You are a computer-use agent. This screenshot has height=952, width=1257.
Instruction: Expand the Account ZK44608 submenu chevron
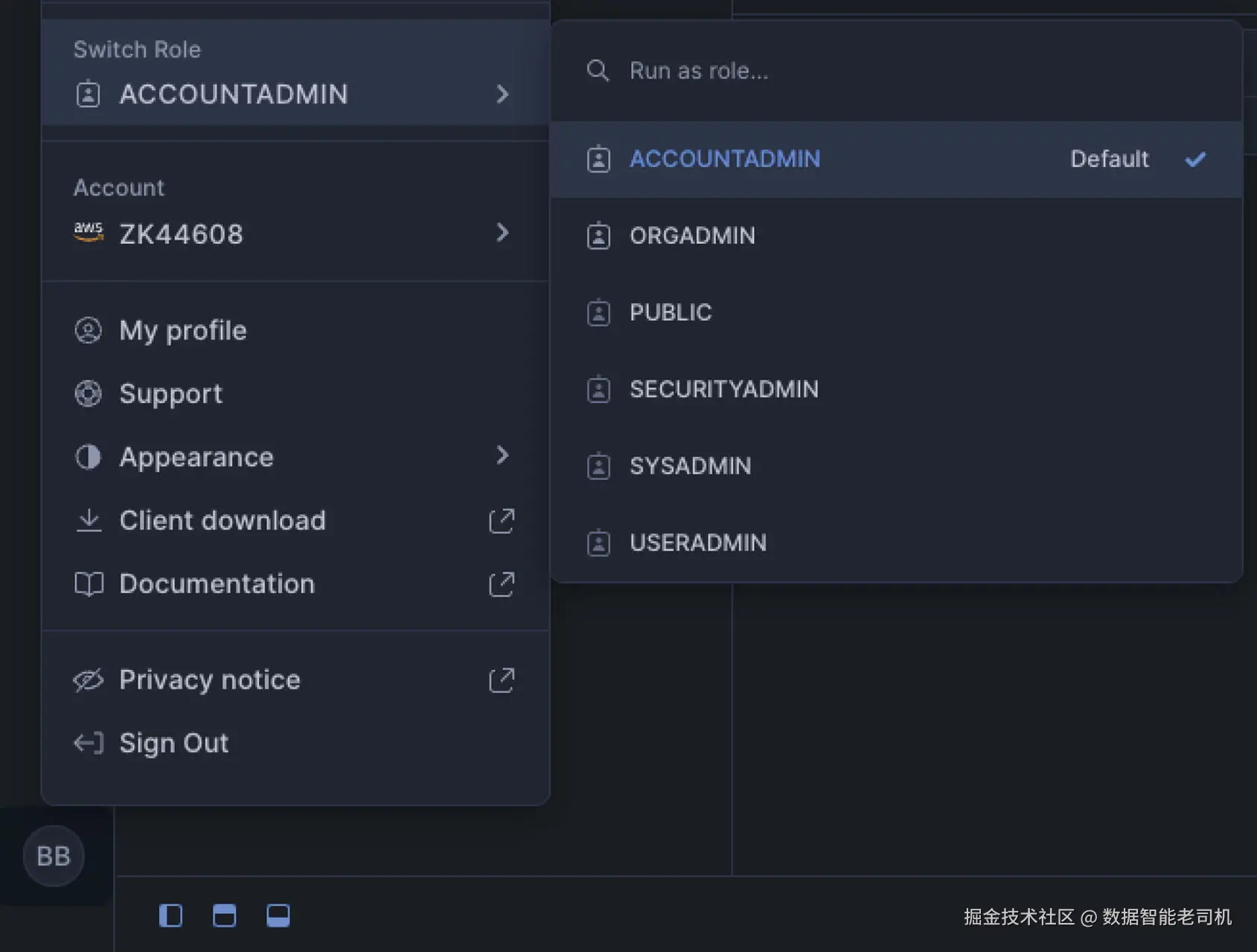(502, 232)
